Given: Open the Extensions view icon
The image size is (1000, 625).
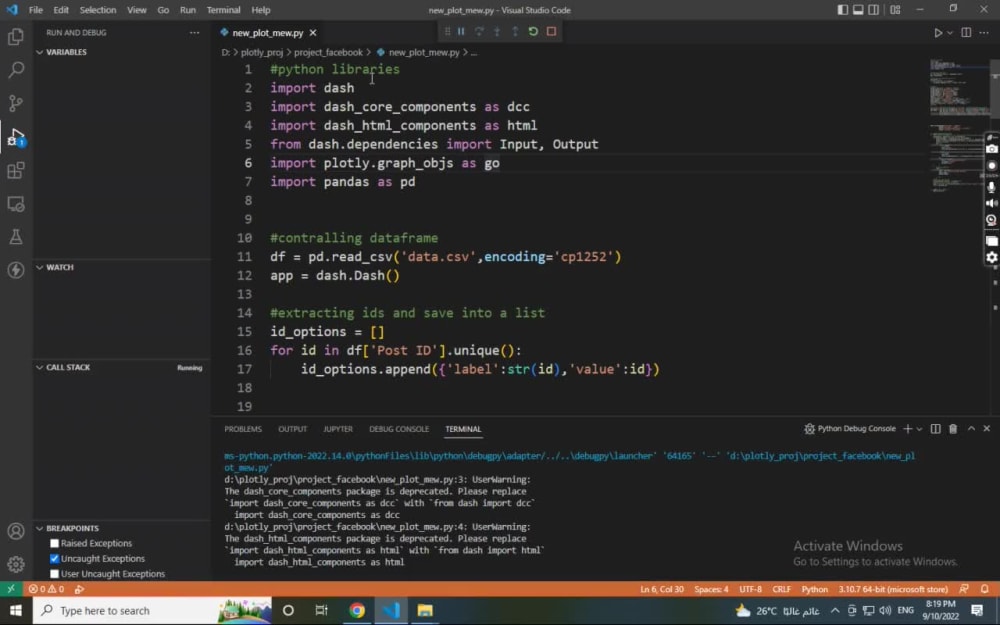Looking at the screenshot, I should tap(16, 170).
